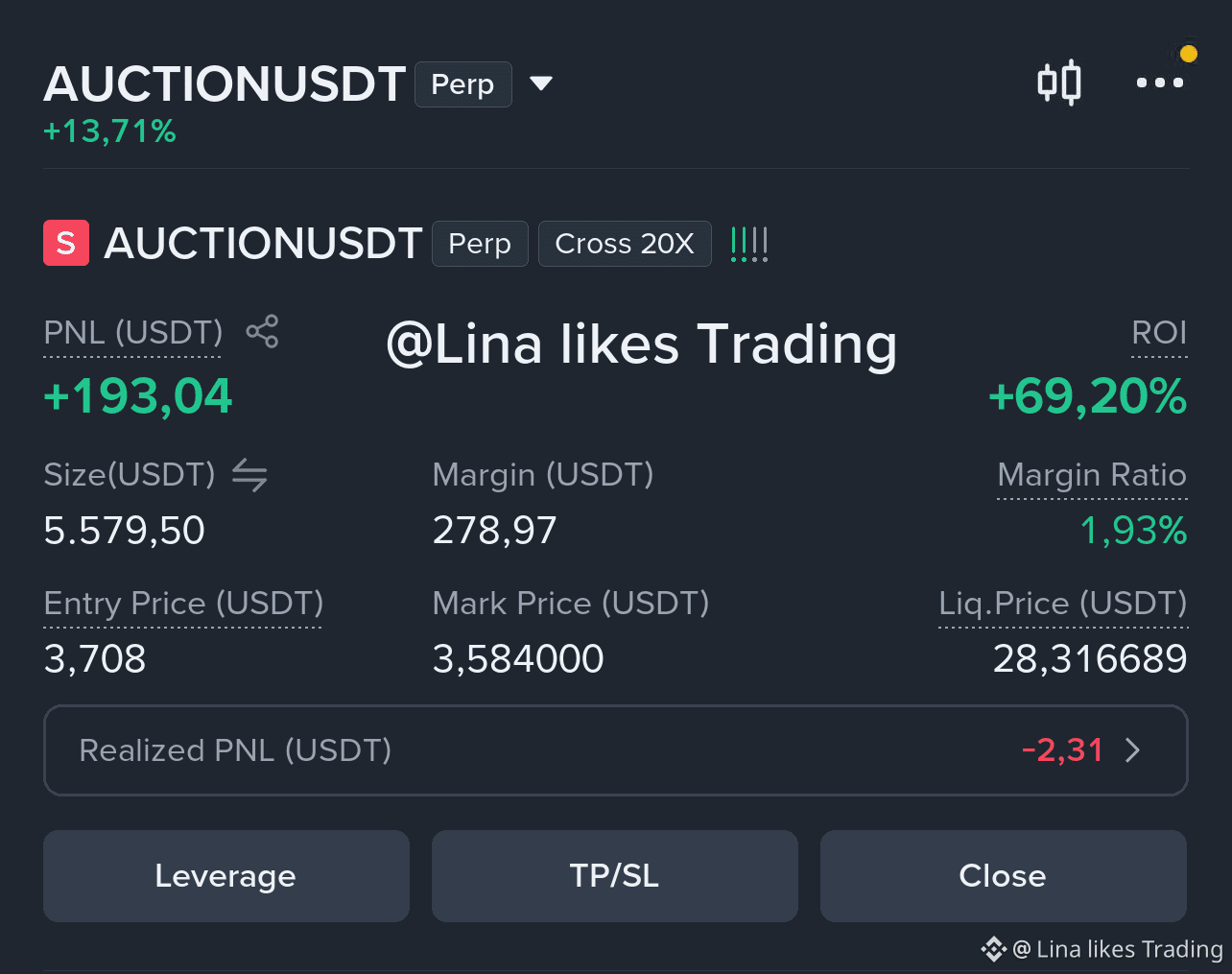This screenshot has width=1232, height=974.
Task: Click the Perp tag in position row
Action: coord(480,244)
